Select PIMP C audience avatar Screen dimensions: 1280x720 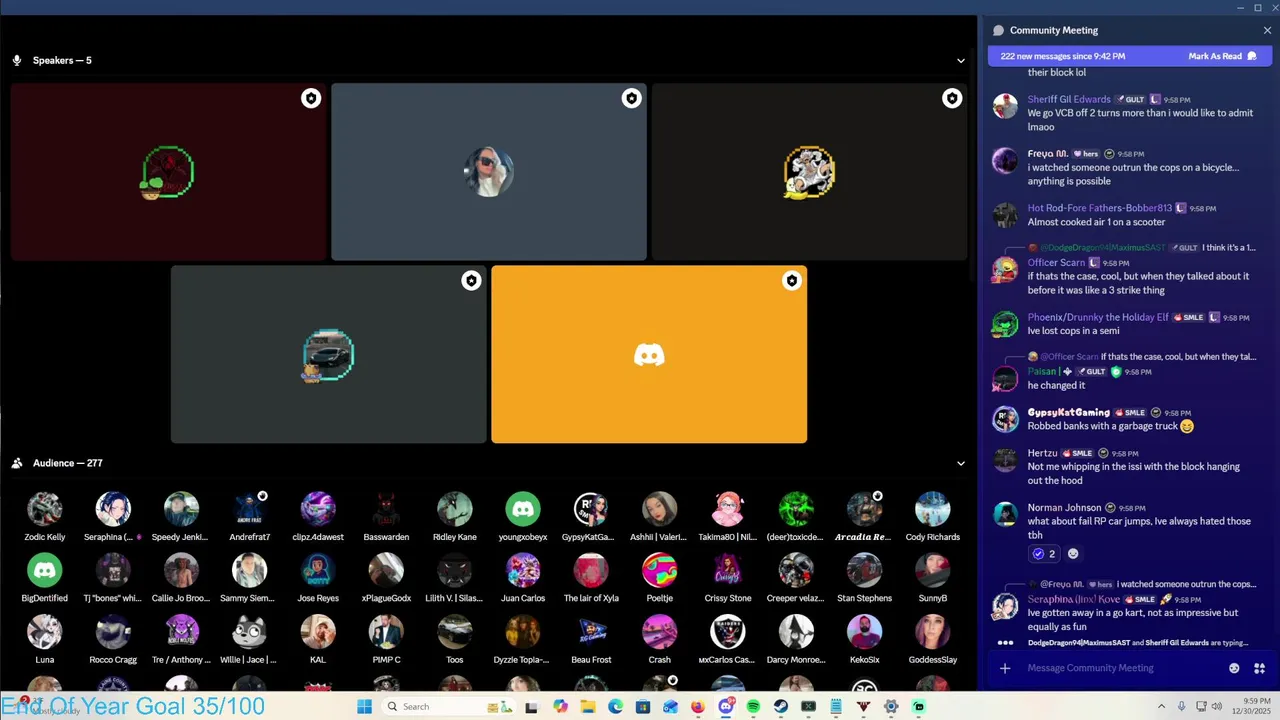pos(386,632)
